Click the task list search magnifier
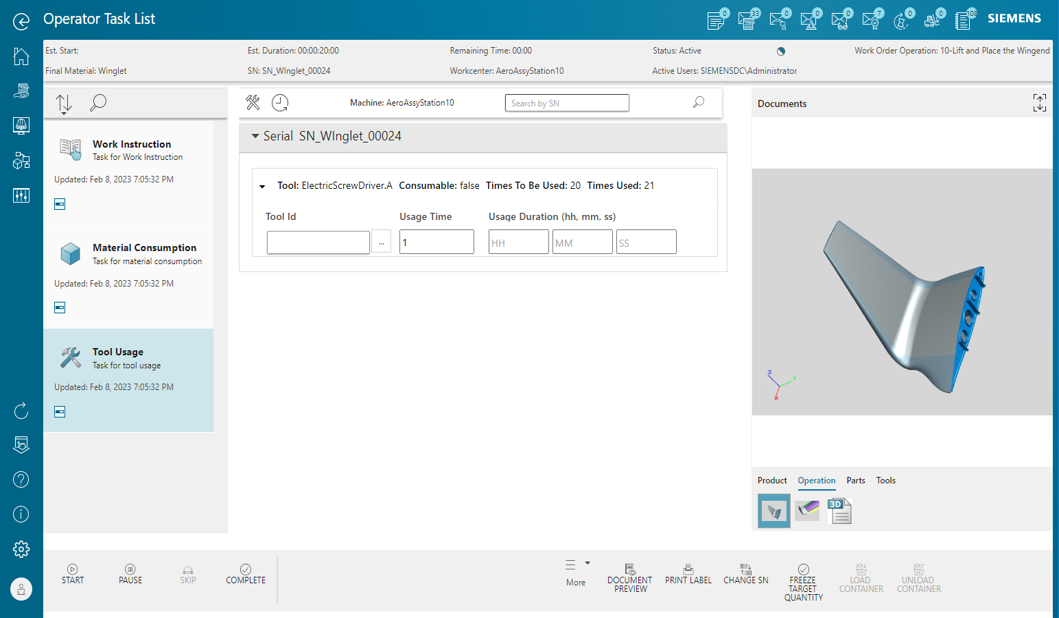The width and height of the screenshot is (1059, 618). 98,103
